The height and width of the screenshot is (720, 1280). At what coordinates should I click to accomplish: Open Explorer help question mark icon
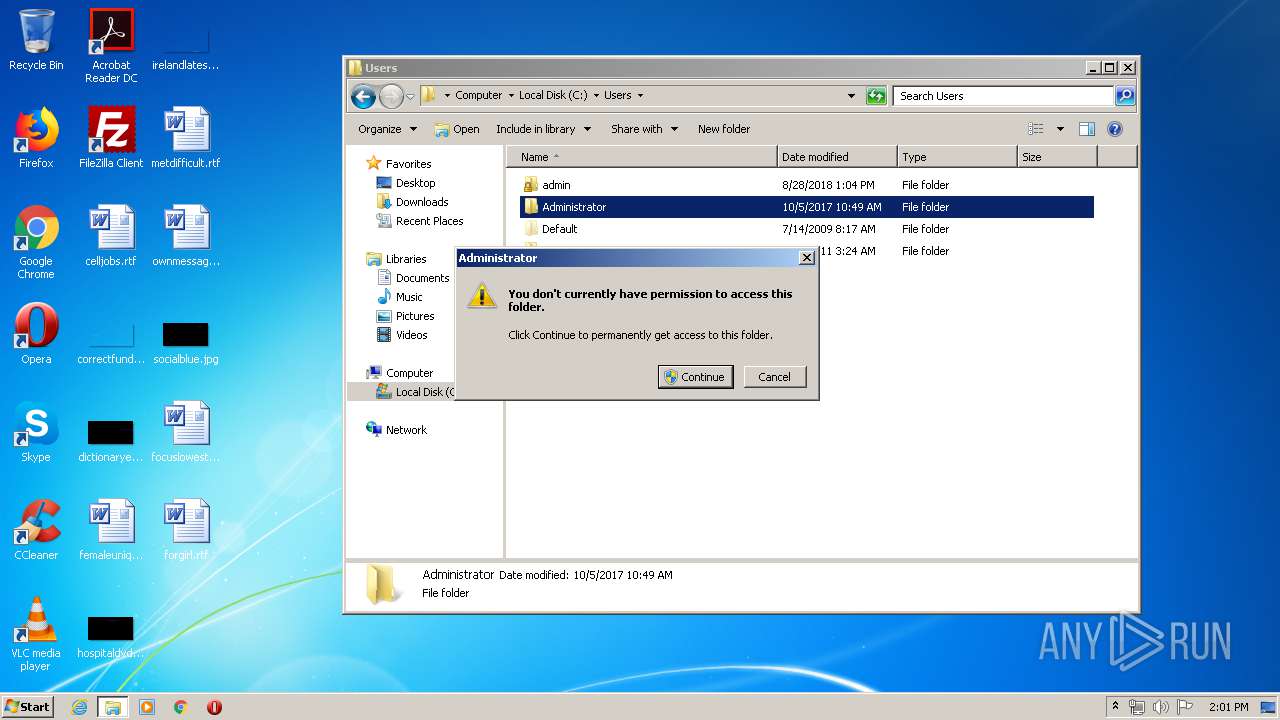coord(1115,129)
